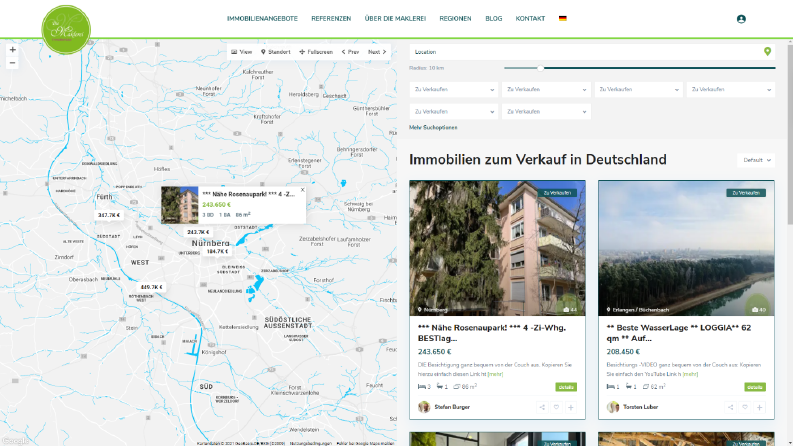This screenshot has height=446, width=793.
Task: Open the user account icon
Action: (x=741, y=19)
